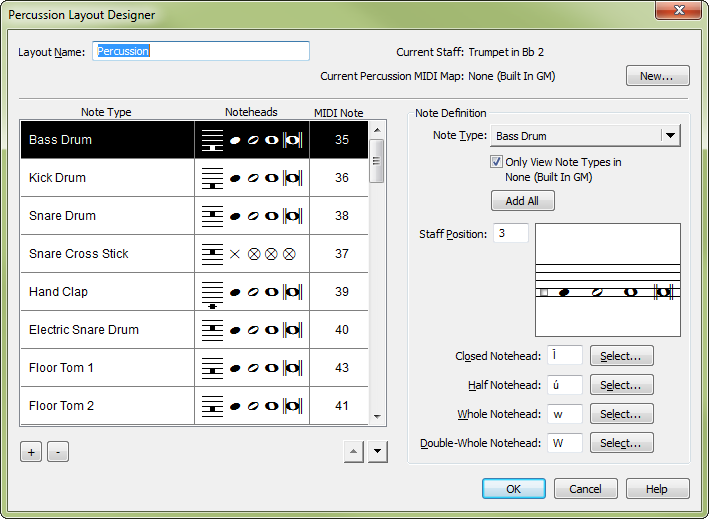
Task: Click the plus button to add note type
Action: (31, 452)
